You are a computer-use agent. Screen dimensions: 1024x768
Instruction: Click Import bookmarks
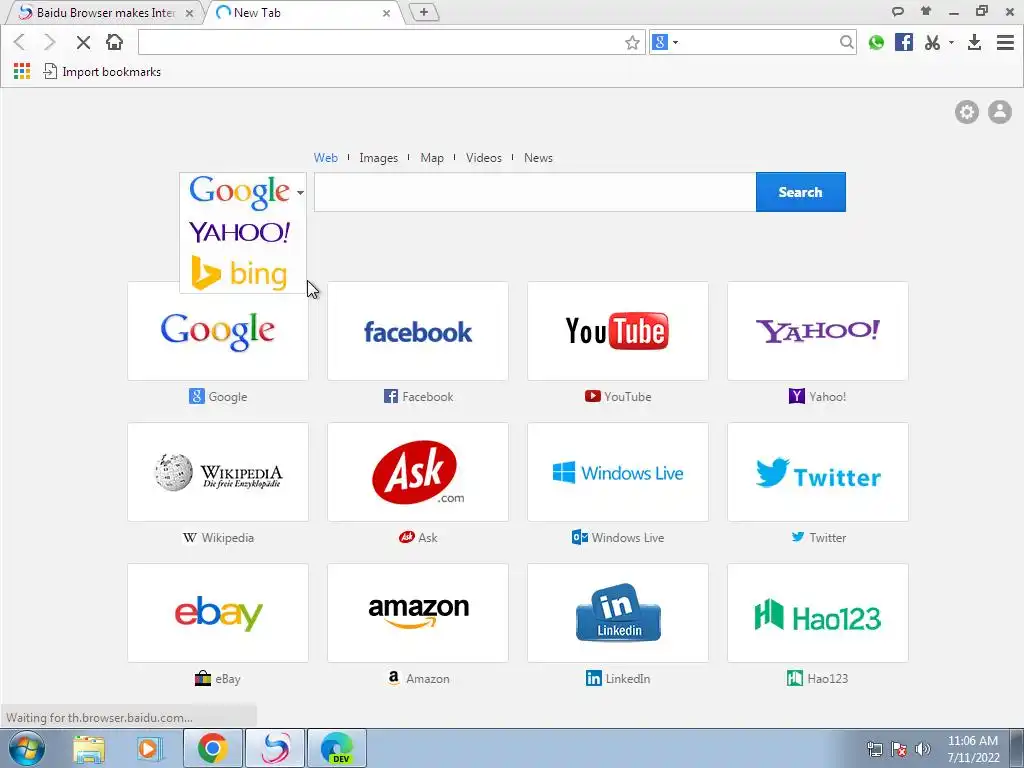[102, 71]
